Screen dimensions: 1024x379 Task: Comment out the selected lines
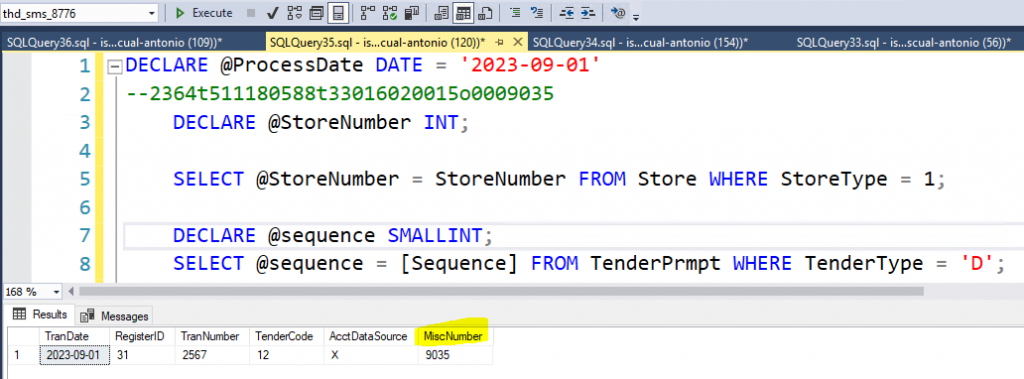(x=515, y=13)
